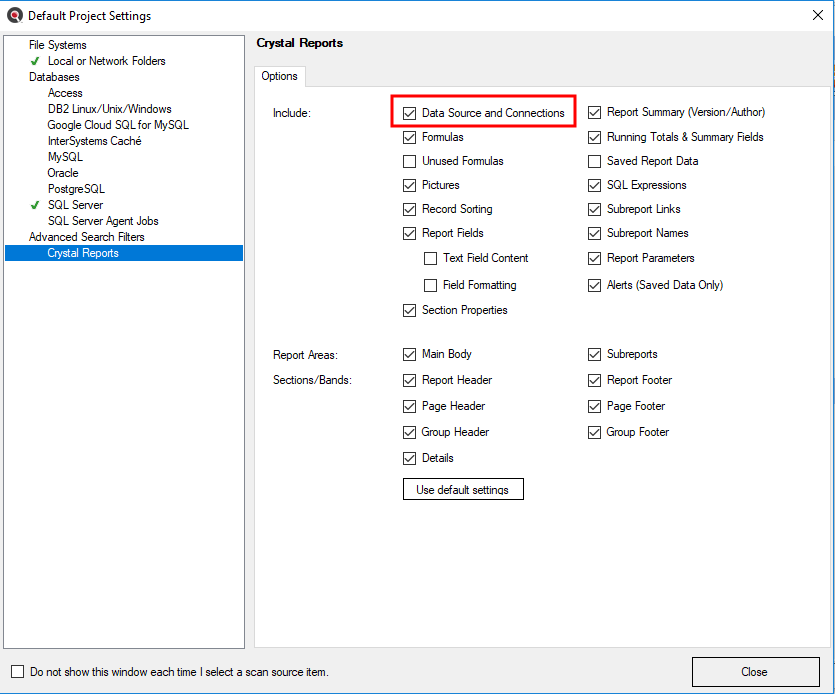Open SQL Server Agent Jobs settings
This screenshot has height=694, width=835.
[103, 221]
